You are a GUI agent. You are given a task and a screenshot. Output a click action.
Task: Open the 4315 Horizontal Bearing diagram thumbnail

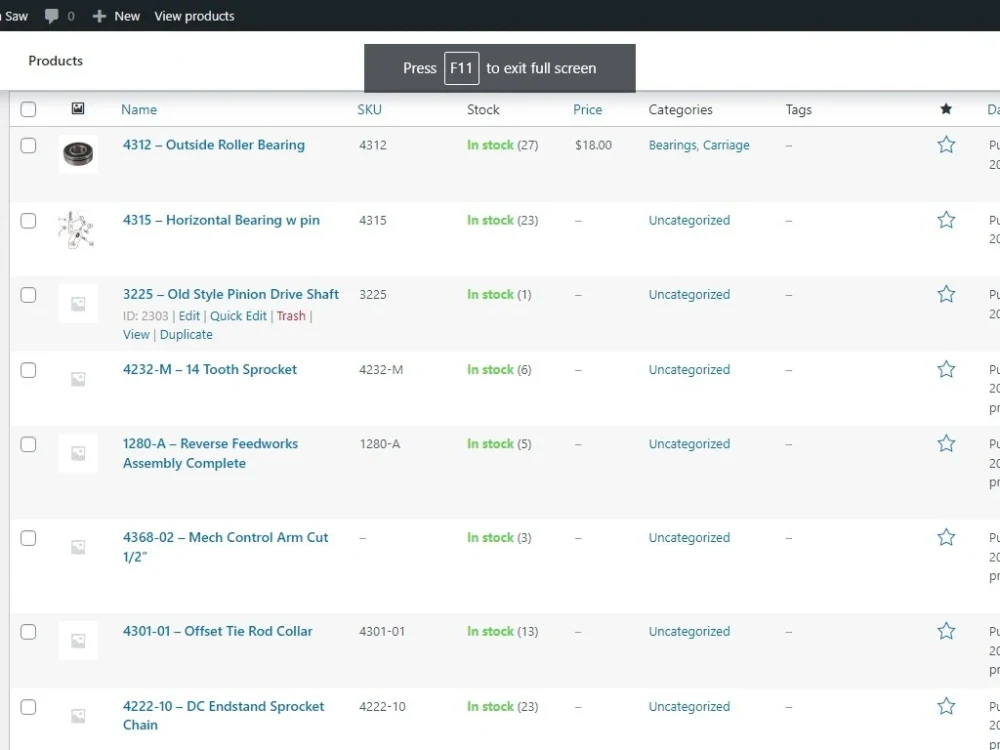78,229
